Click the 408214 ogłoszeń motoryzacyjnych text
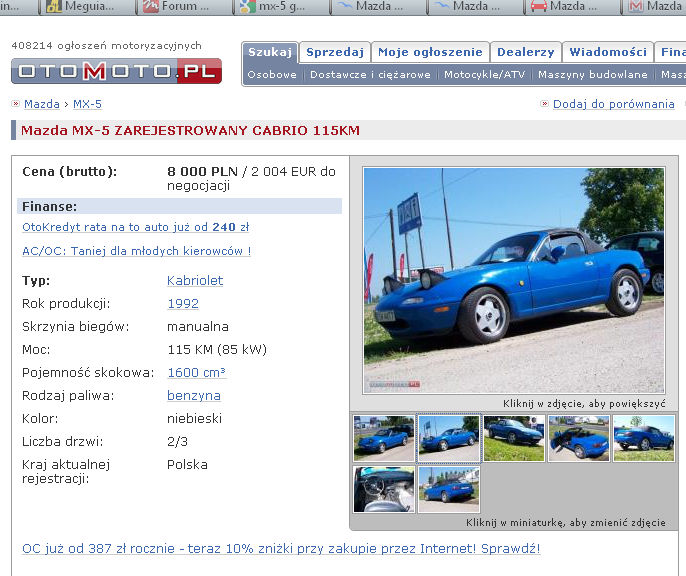The image size is (686, 576). 106,45
